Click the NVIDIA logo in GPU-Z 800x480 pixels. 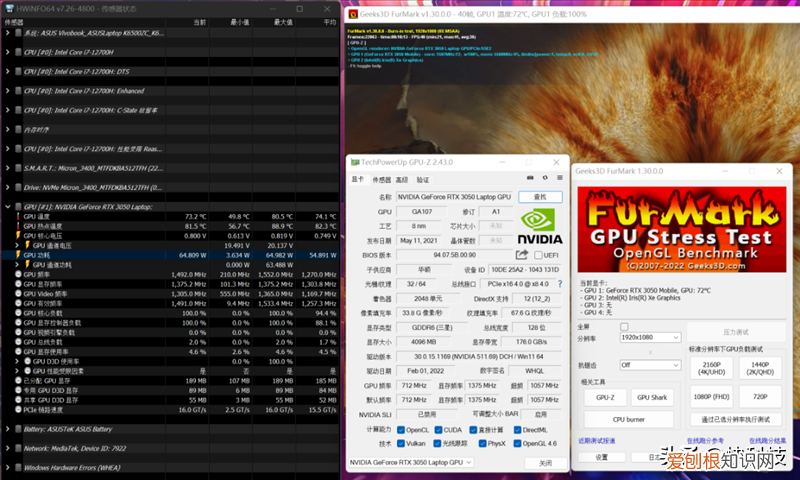541,226
